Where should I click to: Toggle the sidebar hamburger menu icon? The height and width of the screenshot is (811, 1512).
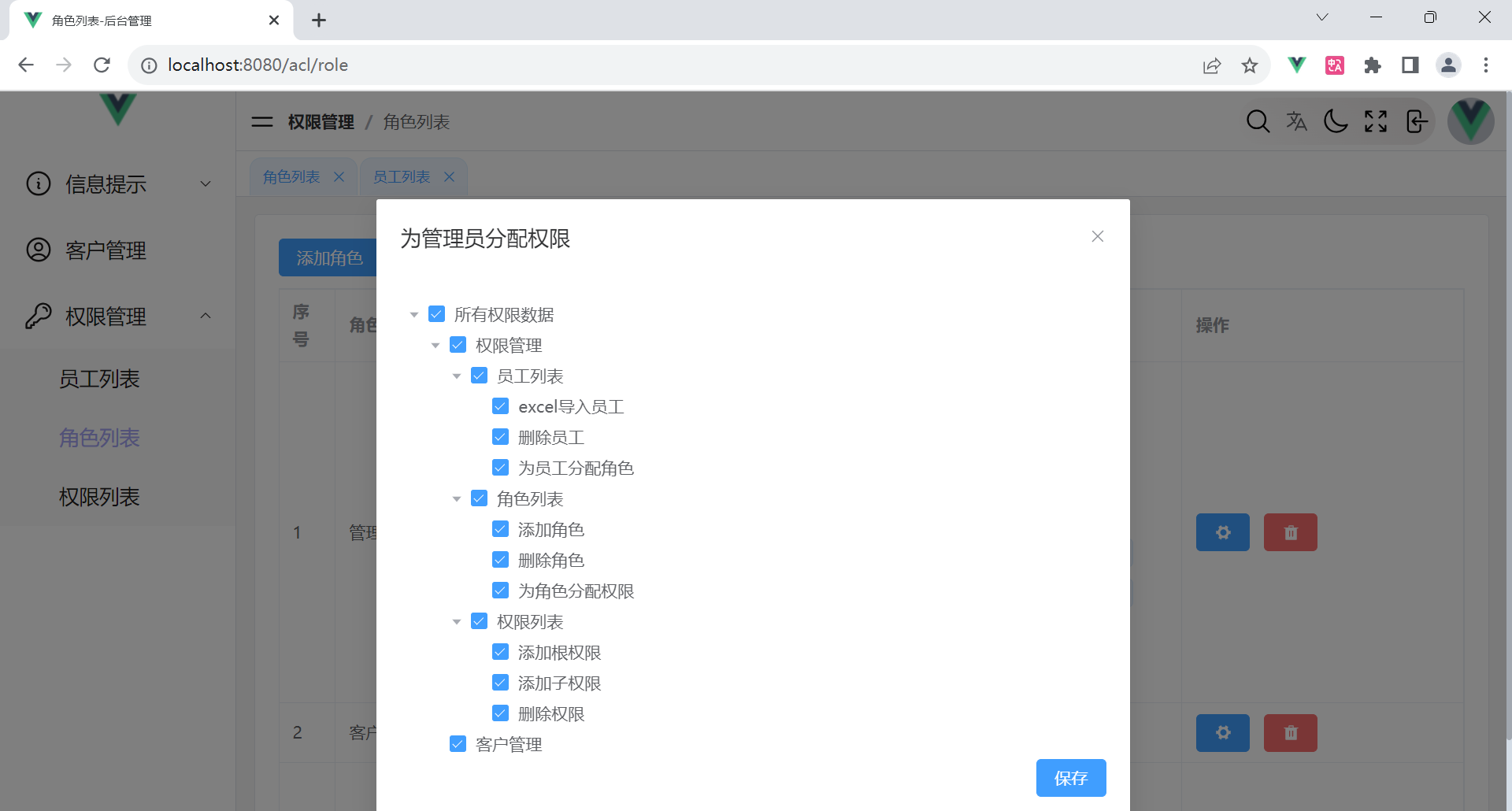pyautogui.click(x=261, y=122)
